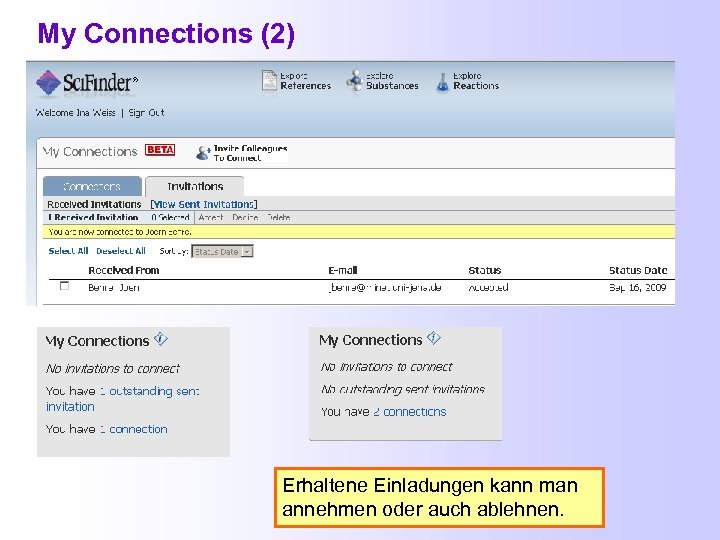Open the 2 connections link
The image size is (720, 540).
(x=410, y=412)
